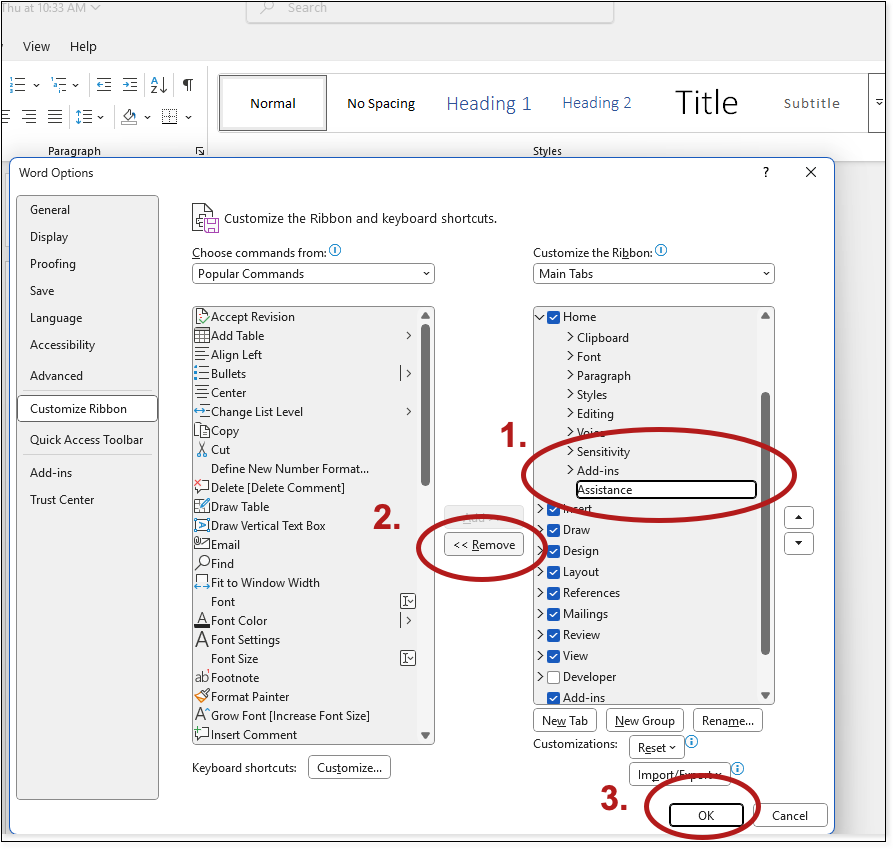The height and width of the screenshot is (849, 893).
Task: Select the Cut scissors command icon
Action: [202, 450]
